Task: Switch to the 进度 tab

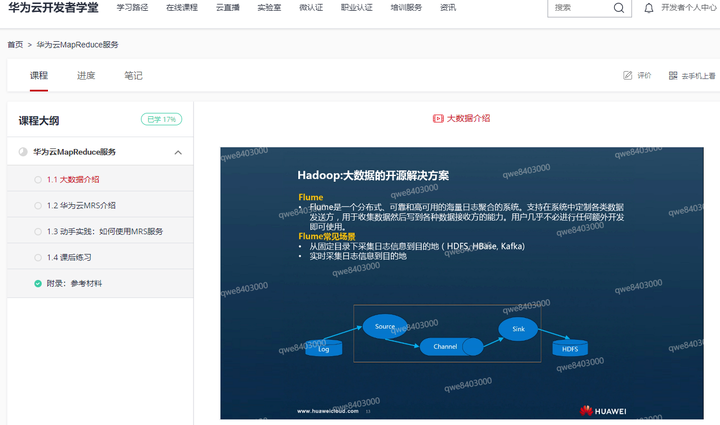Action: (86, 75)
